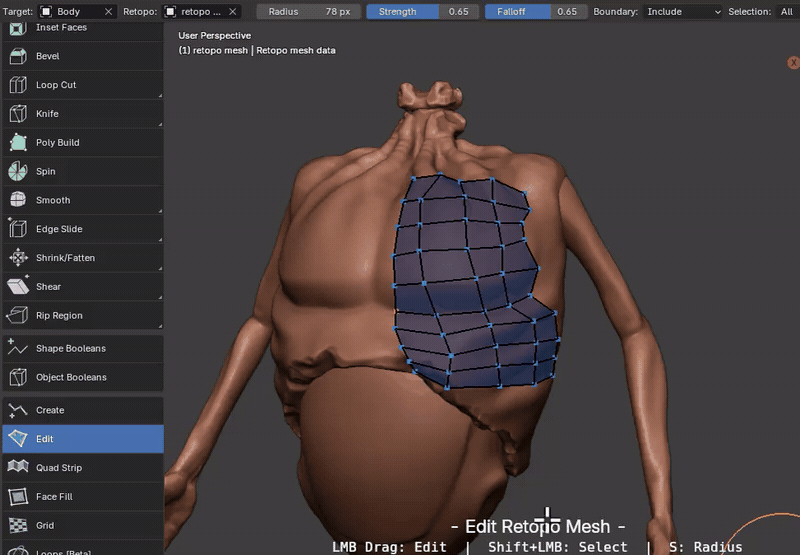Image resolution: width=800 pixels, height=555 pixels.
Task: Choose the Rip Region tool icon
Action: [x=18, y=315]
